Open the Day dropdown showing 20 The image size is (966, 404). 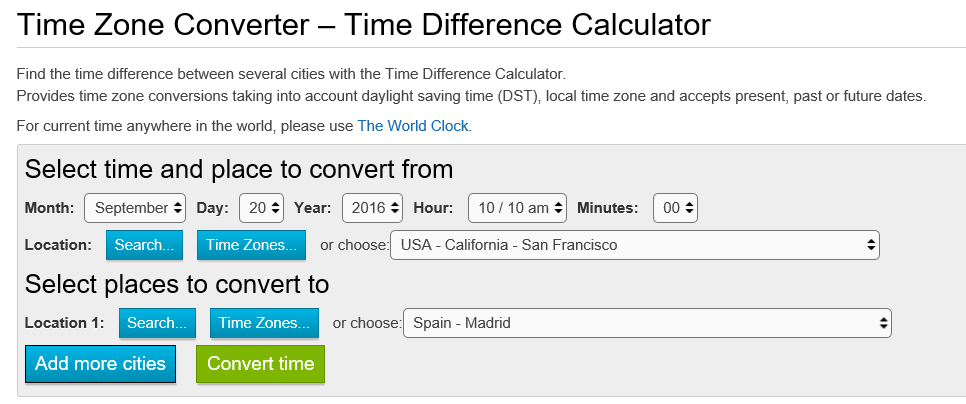tap(262, 208)
